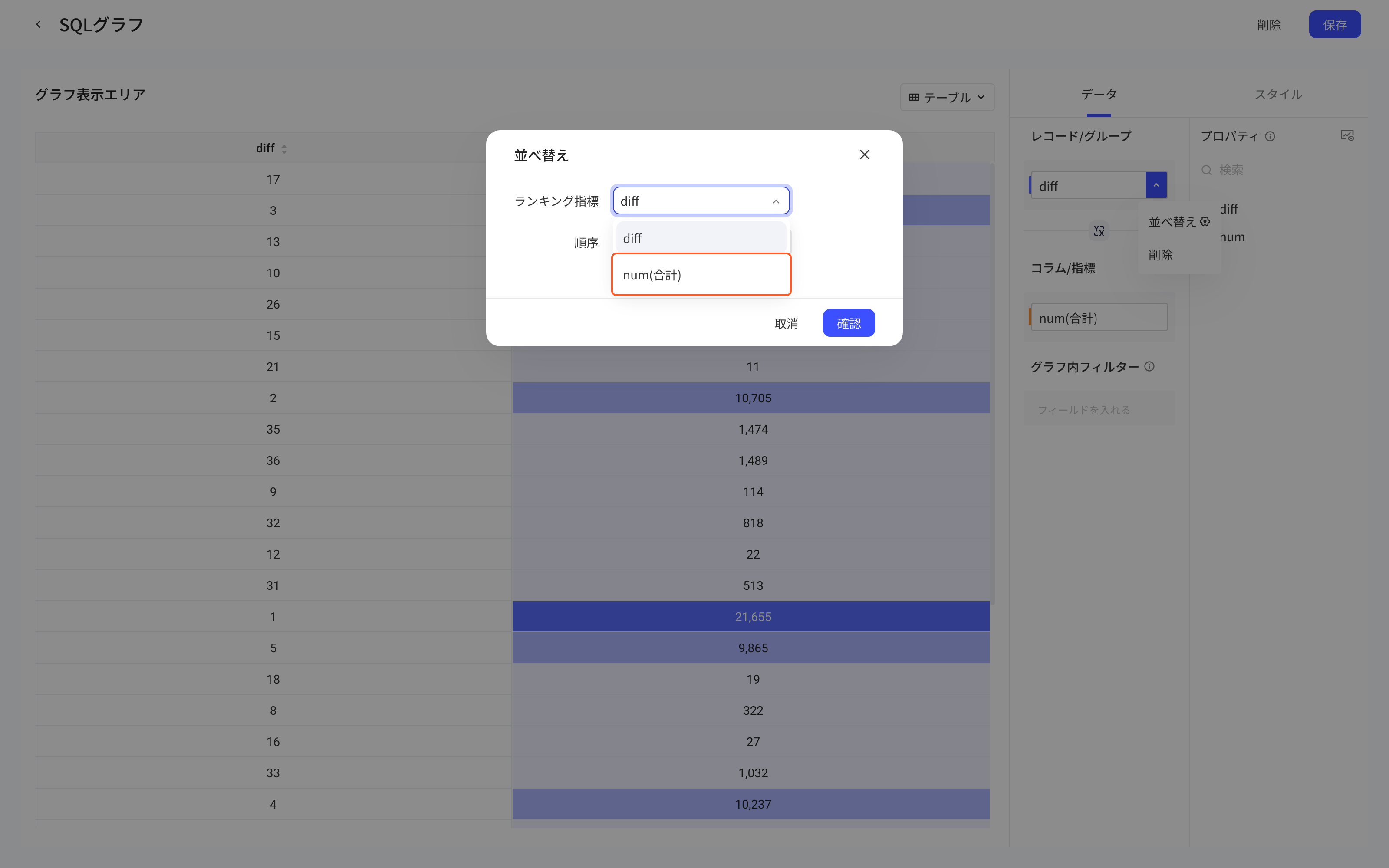Viewport: 1389px width, 868px height.
Task: Click the 1,489 table cell
Action: point(751,460)
